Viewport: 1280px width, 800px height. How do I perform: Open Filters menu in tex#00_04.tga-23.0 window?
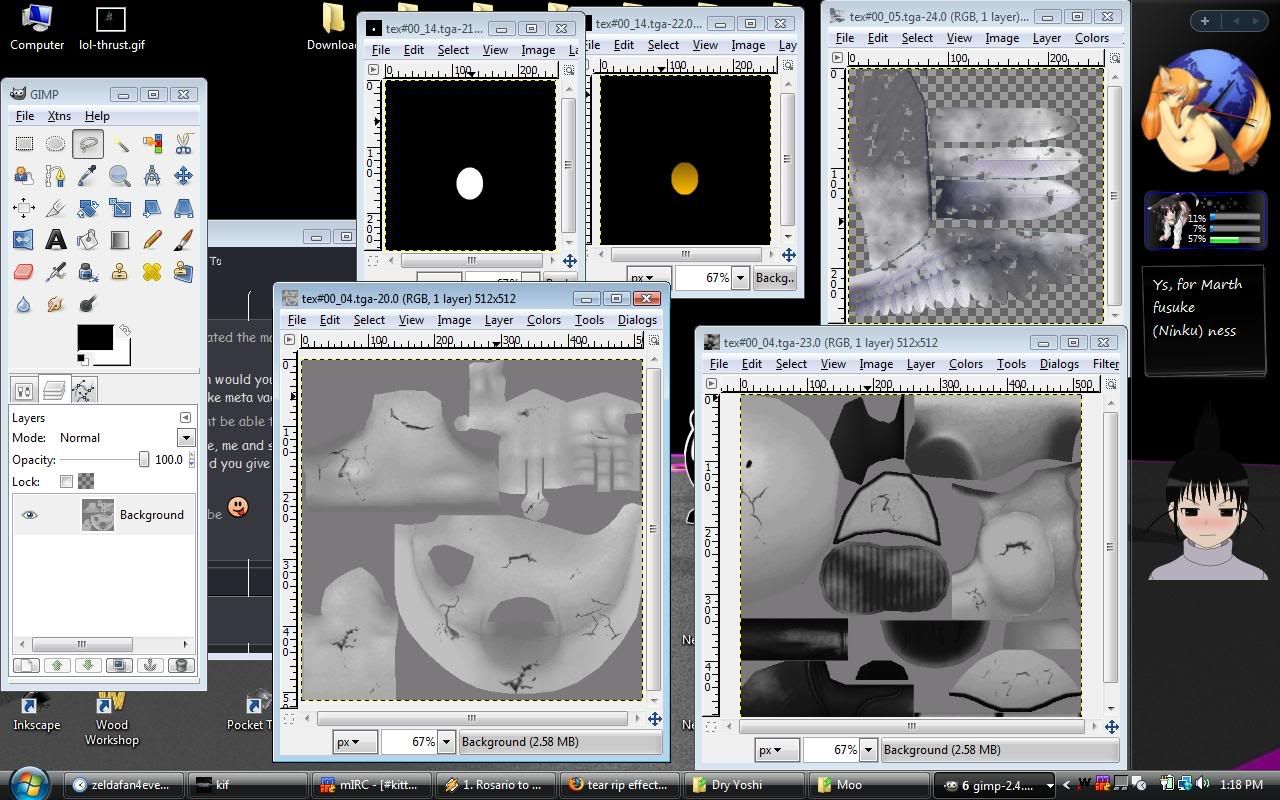(x=1106, y=364)
